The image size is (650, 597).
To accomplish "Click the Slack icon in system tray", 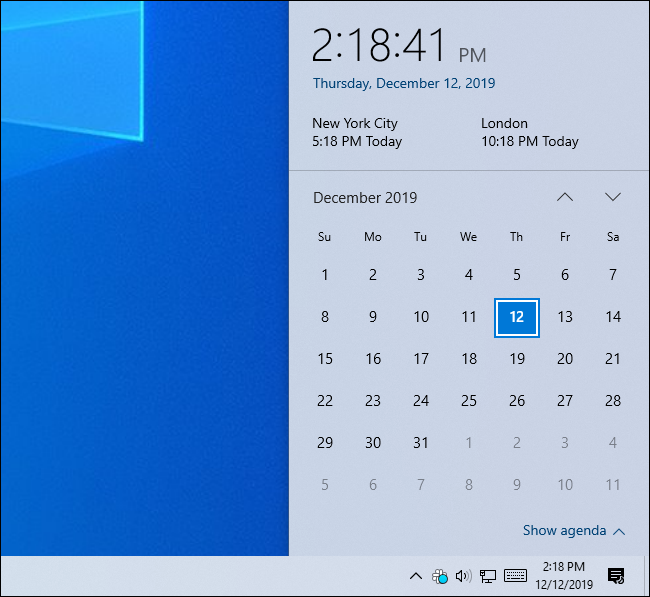I will pos(440,576).
